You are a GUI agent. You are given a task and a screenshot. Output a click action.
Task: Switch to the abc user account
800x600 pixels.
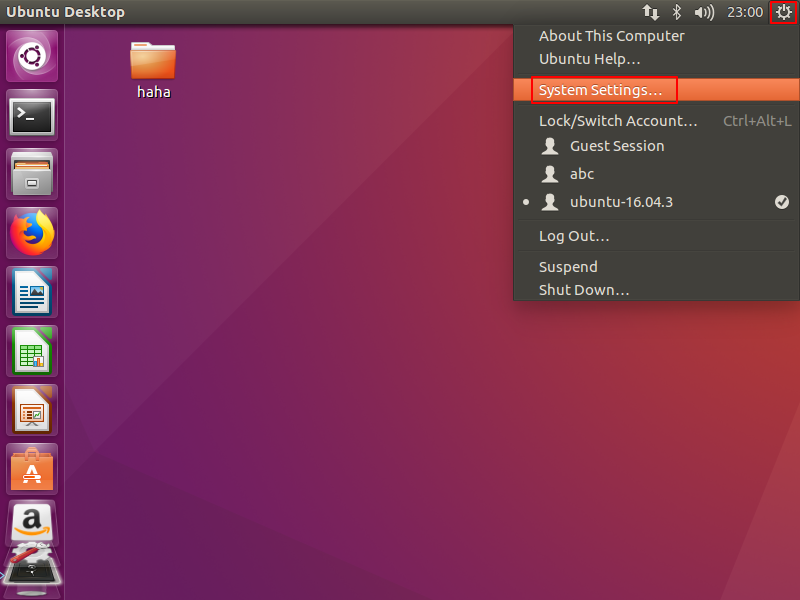point(656,174)
